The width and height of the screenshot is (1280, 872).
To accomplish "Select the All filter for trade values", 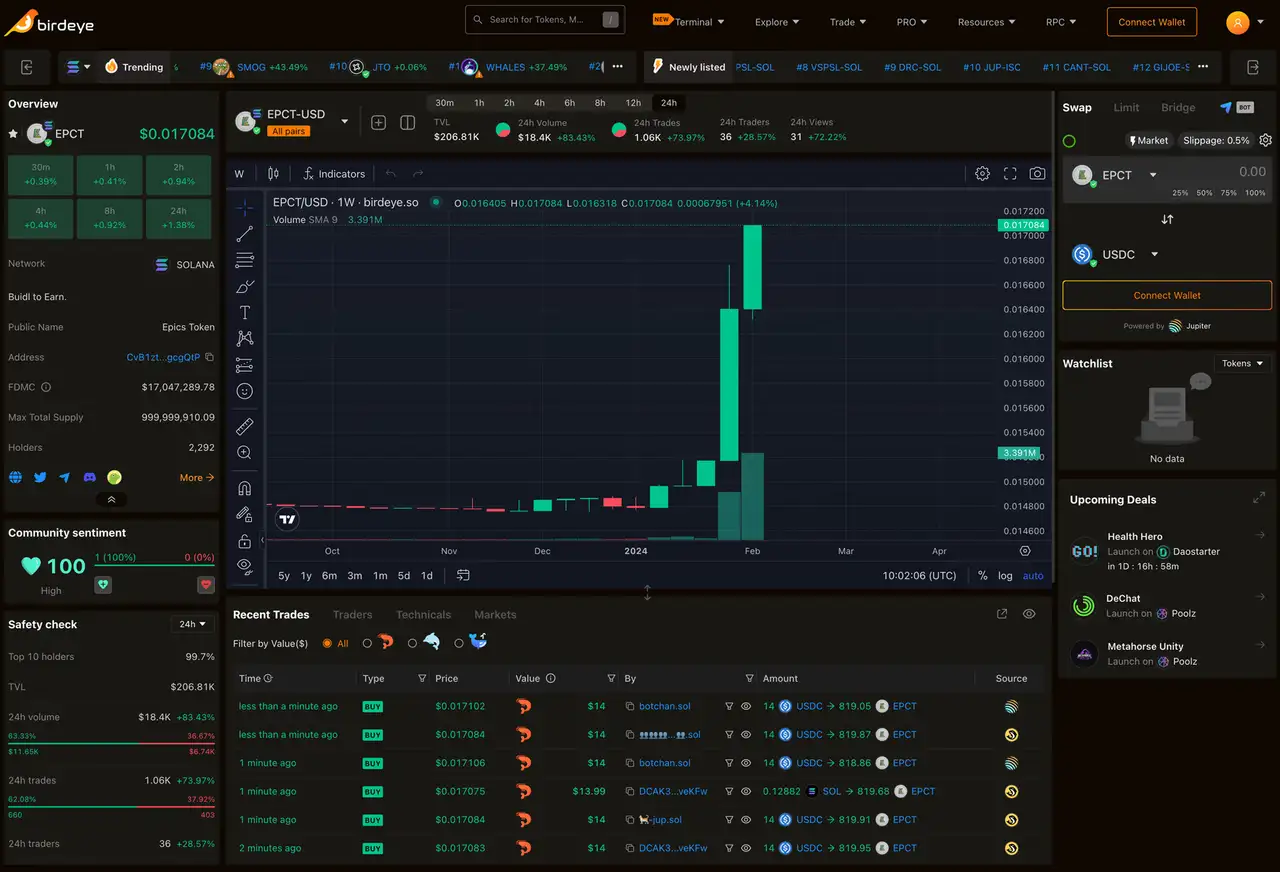I will point(335,643).
